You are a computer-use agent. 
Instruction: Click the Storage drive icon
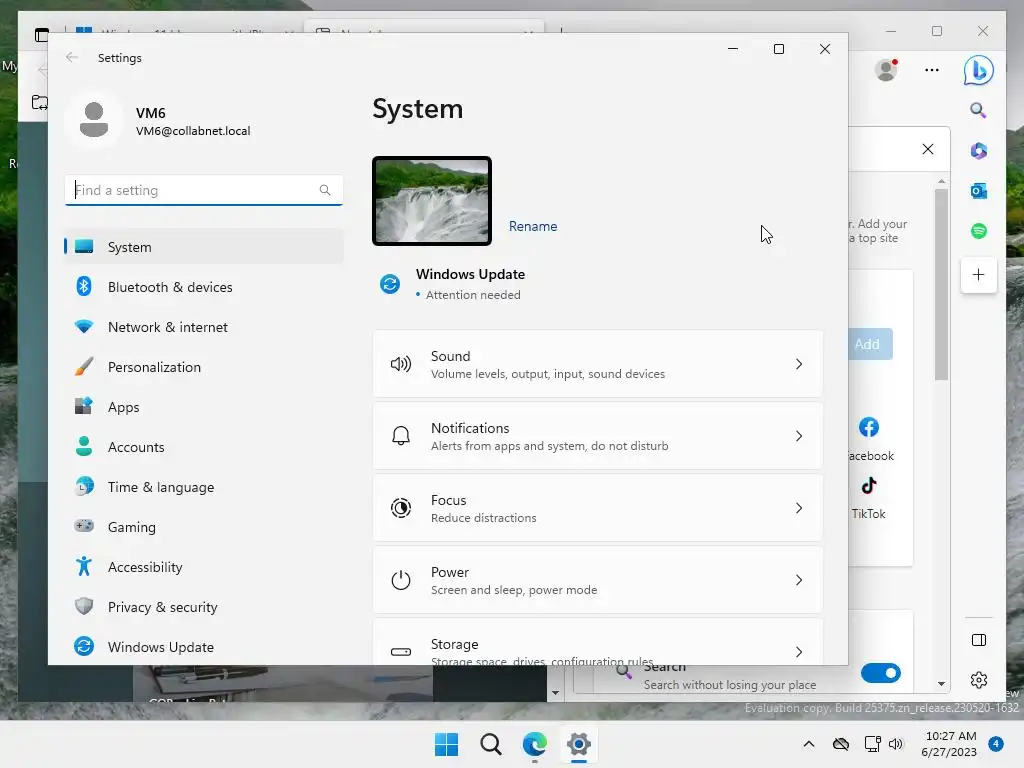pyautogui.click(x=401, y=652)
